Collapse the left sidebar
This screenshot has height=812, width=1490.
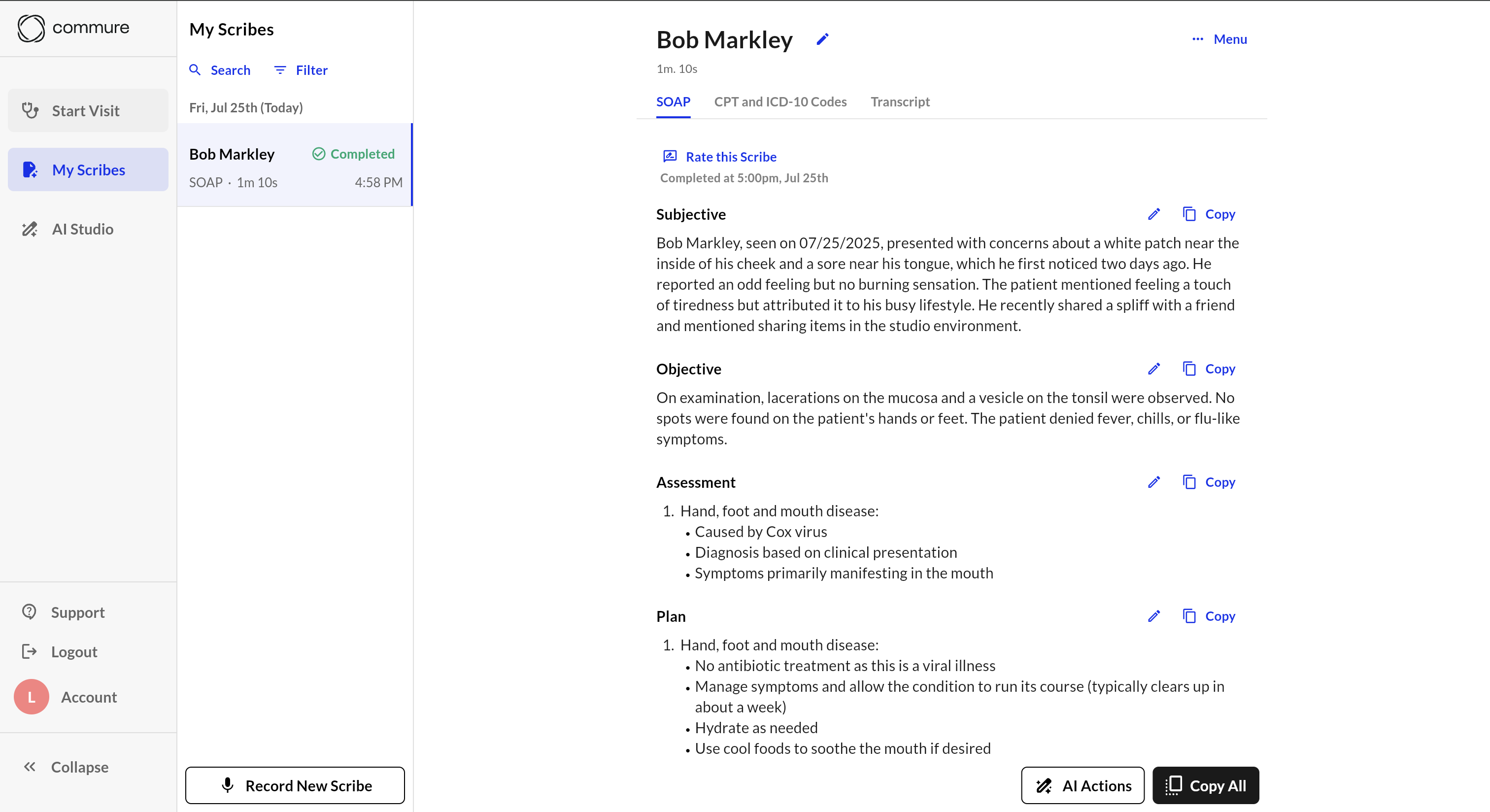(x=66, y=767)
